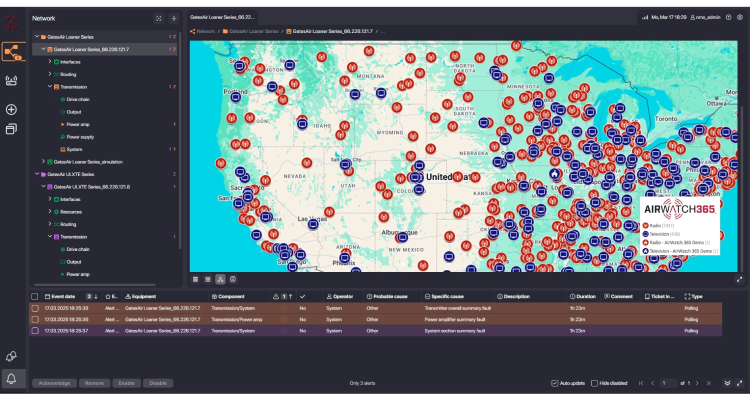Open the help icon in top bar
Viewport: 750px width, 400px height.
pos(727,18)
